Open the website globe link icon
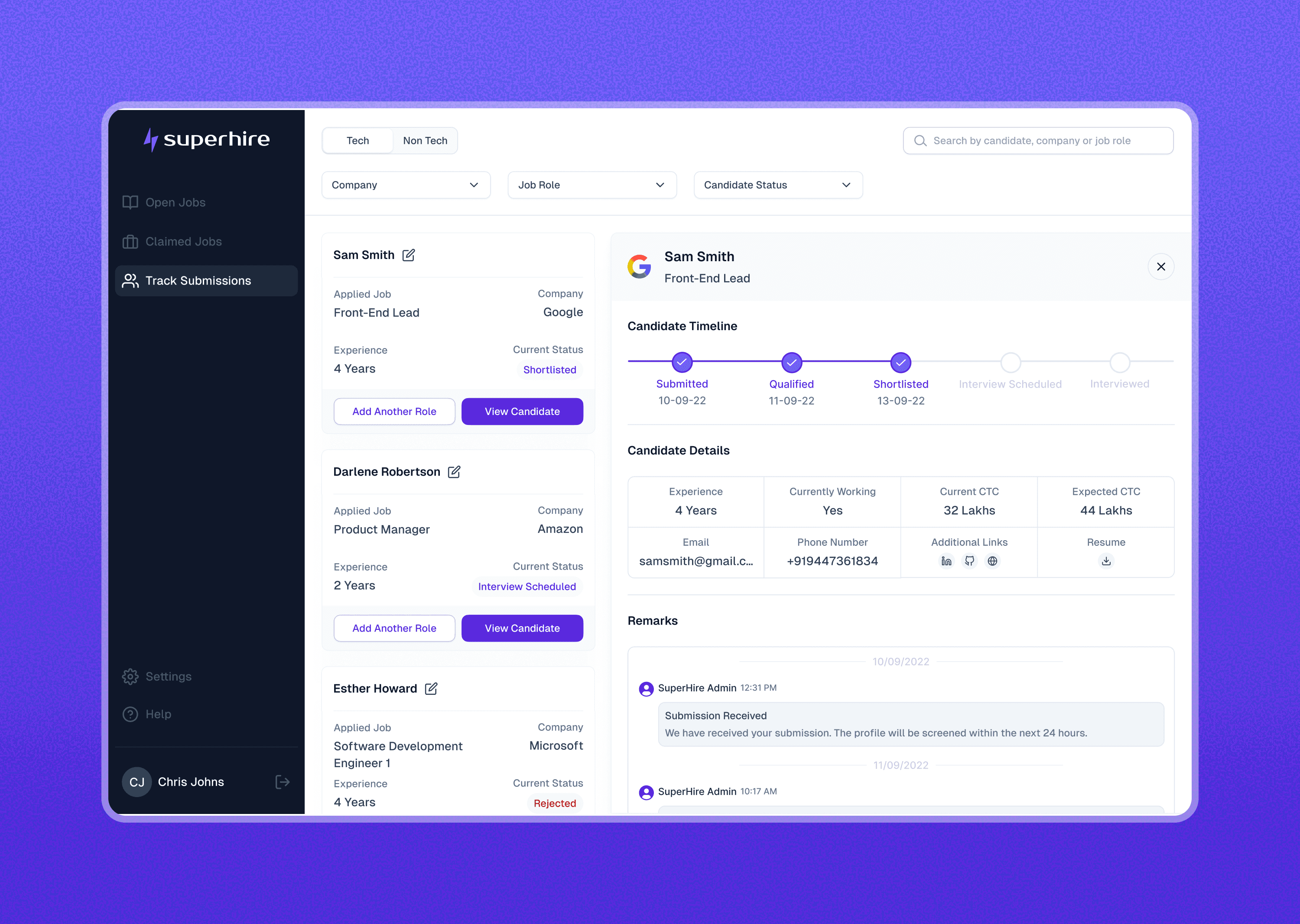 point(992,561)
